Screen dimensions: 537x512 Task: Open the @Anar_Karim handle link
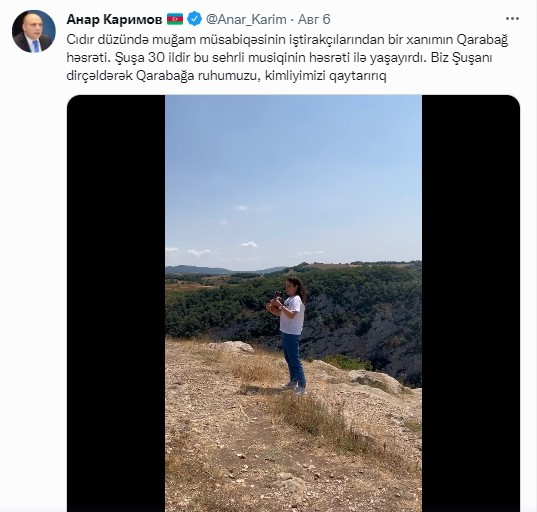click(246, 19)
